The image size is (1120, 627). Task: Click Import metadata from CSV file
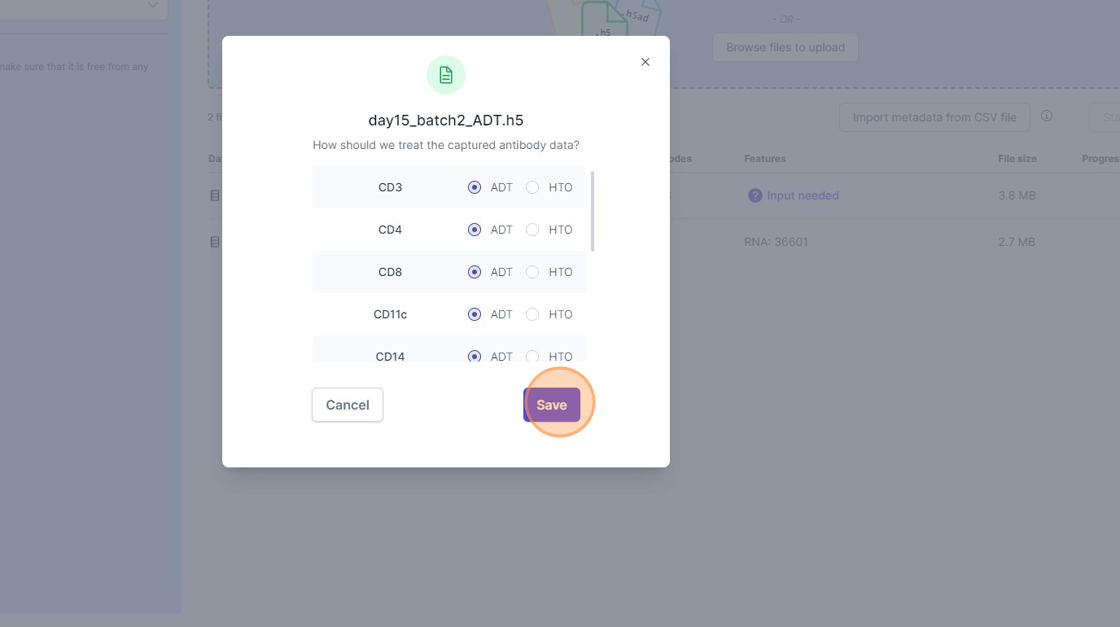(x=934, y=117)
